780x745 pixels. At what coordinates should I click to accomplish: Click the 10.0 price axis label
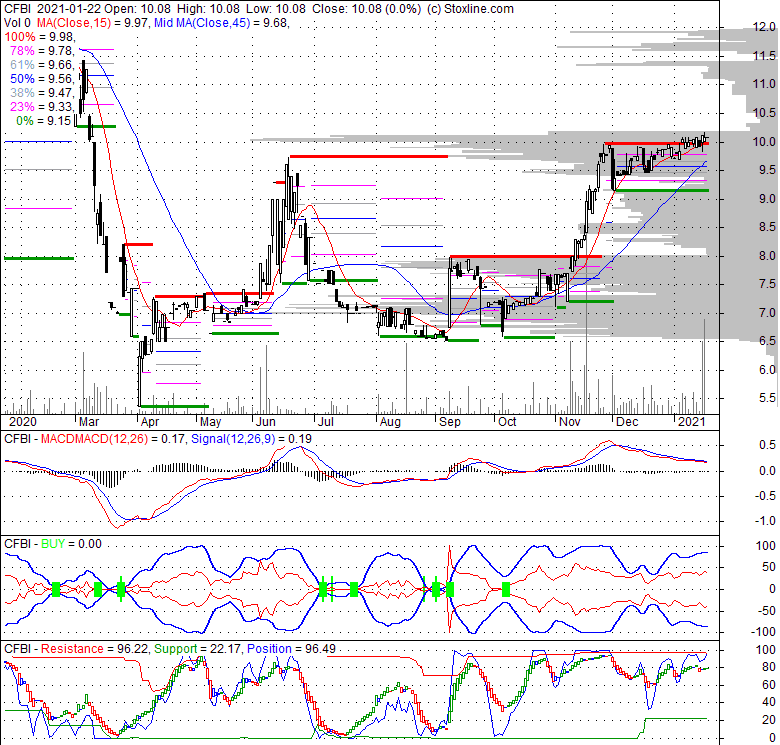pos(764,142)
